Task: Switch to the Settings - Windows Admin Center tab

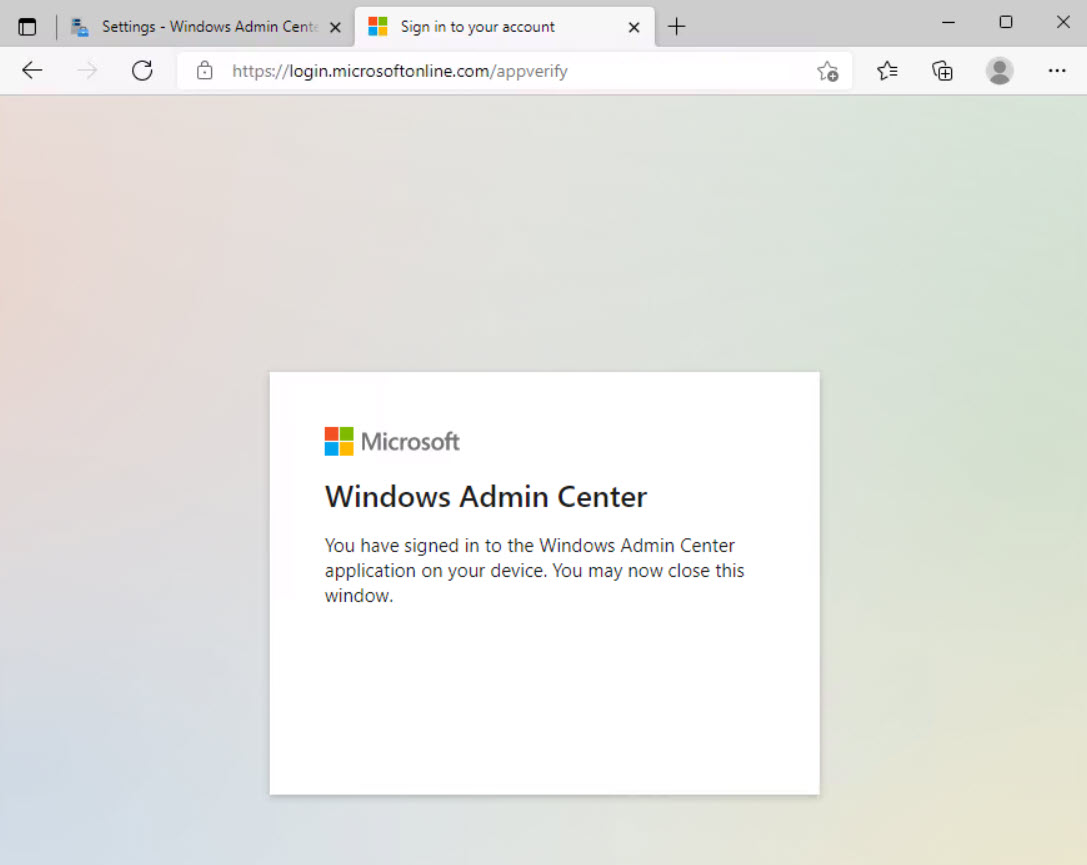Action: pos(200,26)
